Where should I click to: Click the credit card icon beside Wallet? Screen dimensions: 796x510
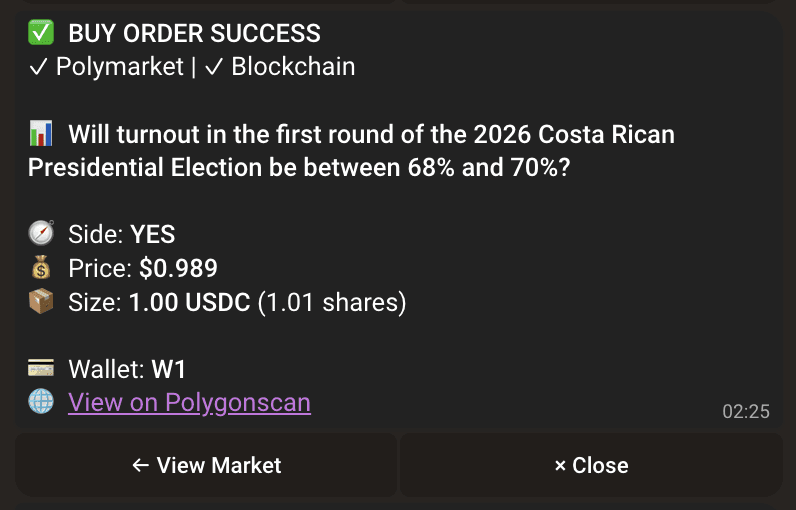pos(41,369)
